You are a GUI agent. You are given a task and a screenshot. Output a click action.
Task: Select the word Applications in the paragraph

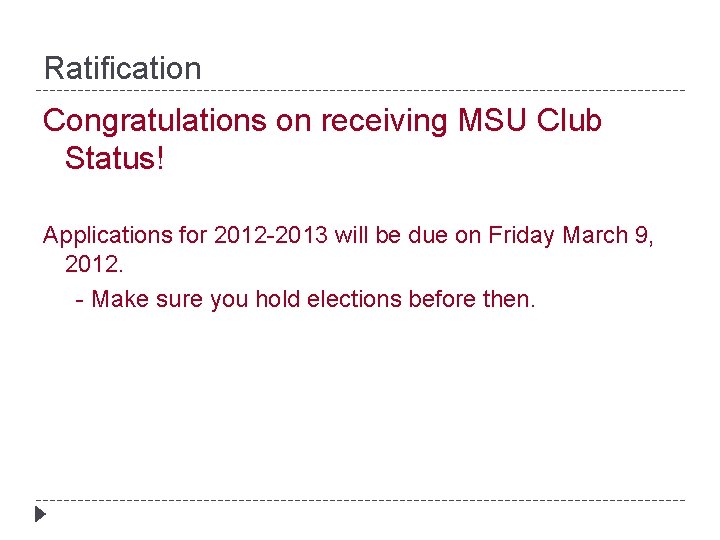click(x=107, y=236)
